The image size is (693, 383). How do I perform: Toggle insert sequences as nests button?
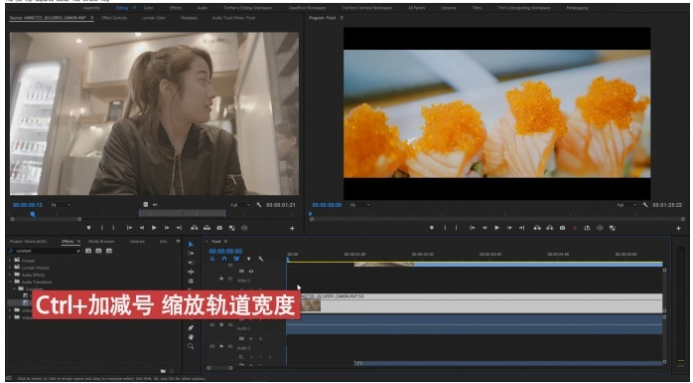[212, 259]
